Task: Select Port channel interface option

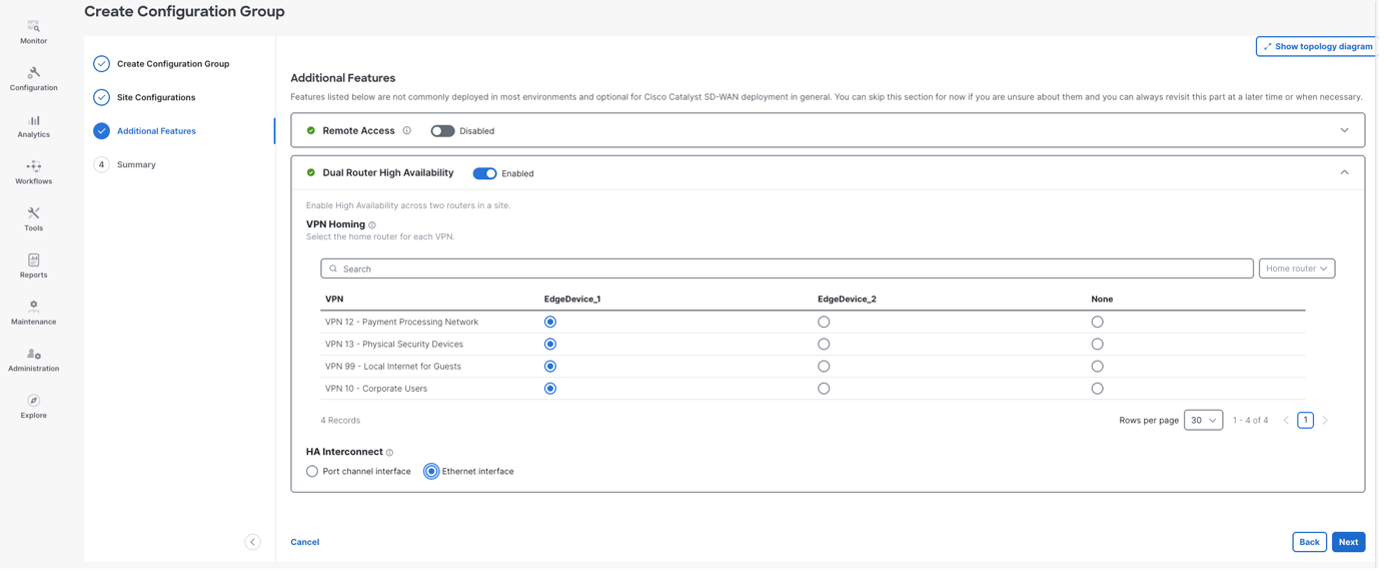Action: click(312, 472)
